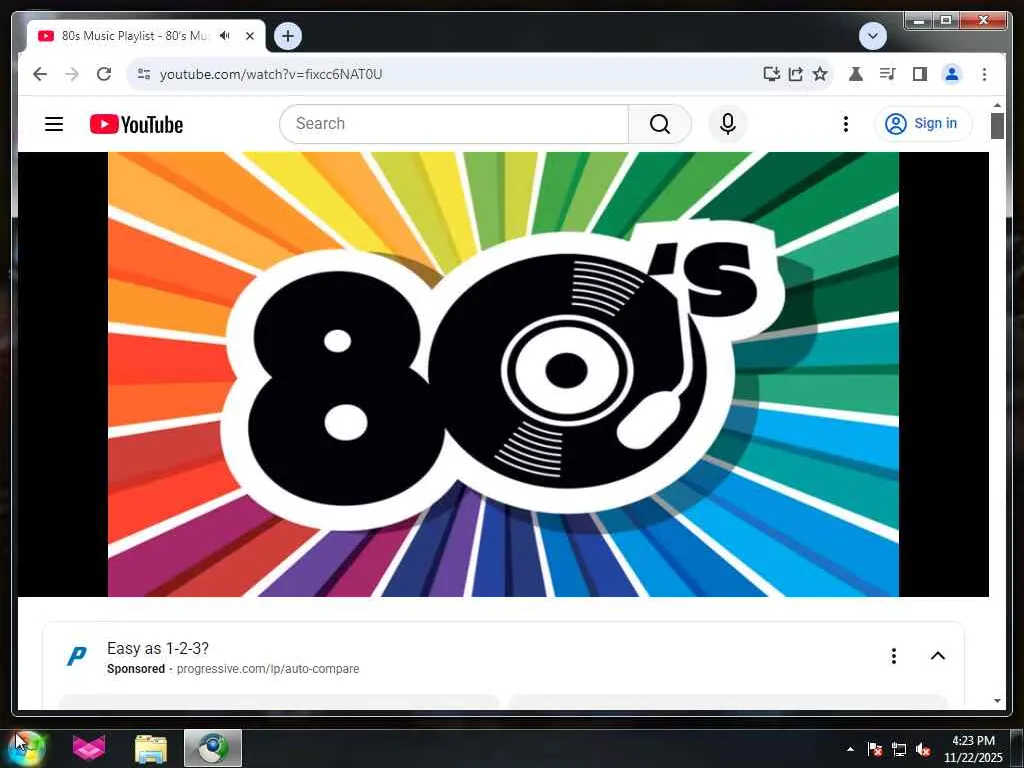This screenshot has height=768, width=1024.
Task: Reload the YouTube page
Action: tap(104, 74)
